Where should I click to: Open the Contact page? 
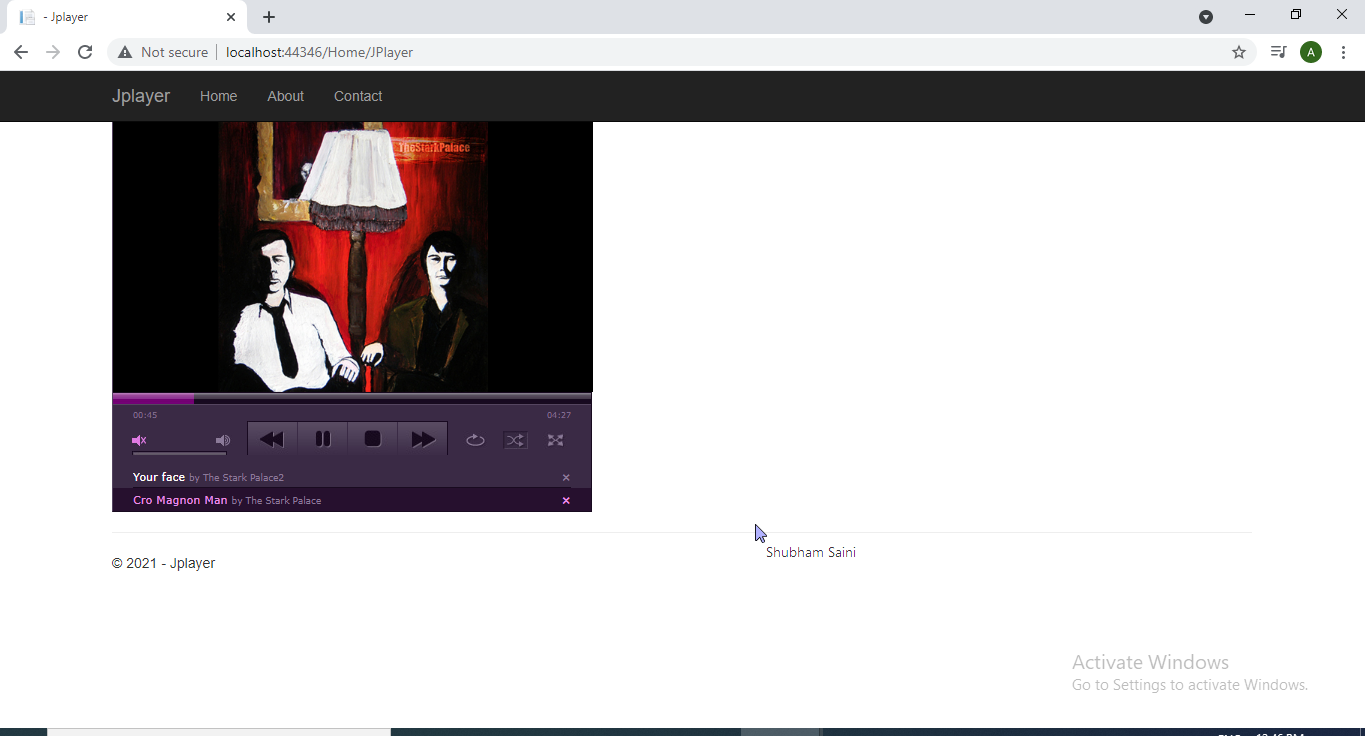[358, 96]
